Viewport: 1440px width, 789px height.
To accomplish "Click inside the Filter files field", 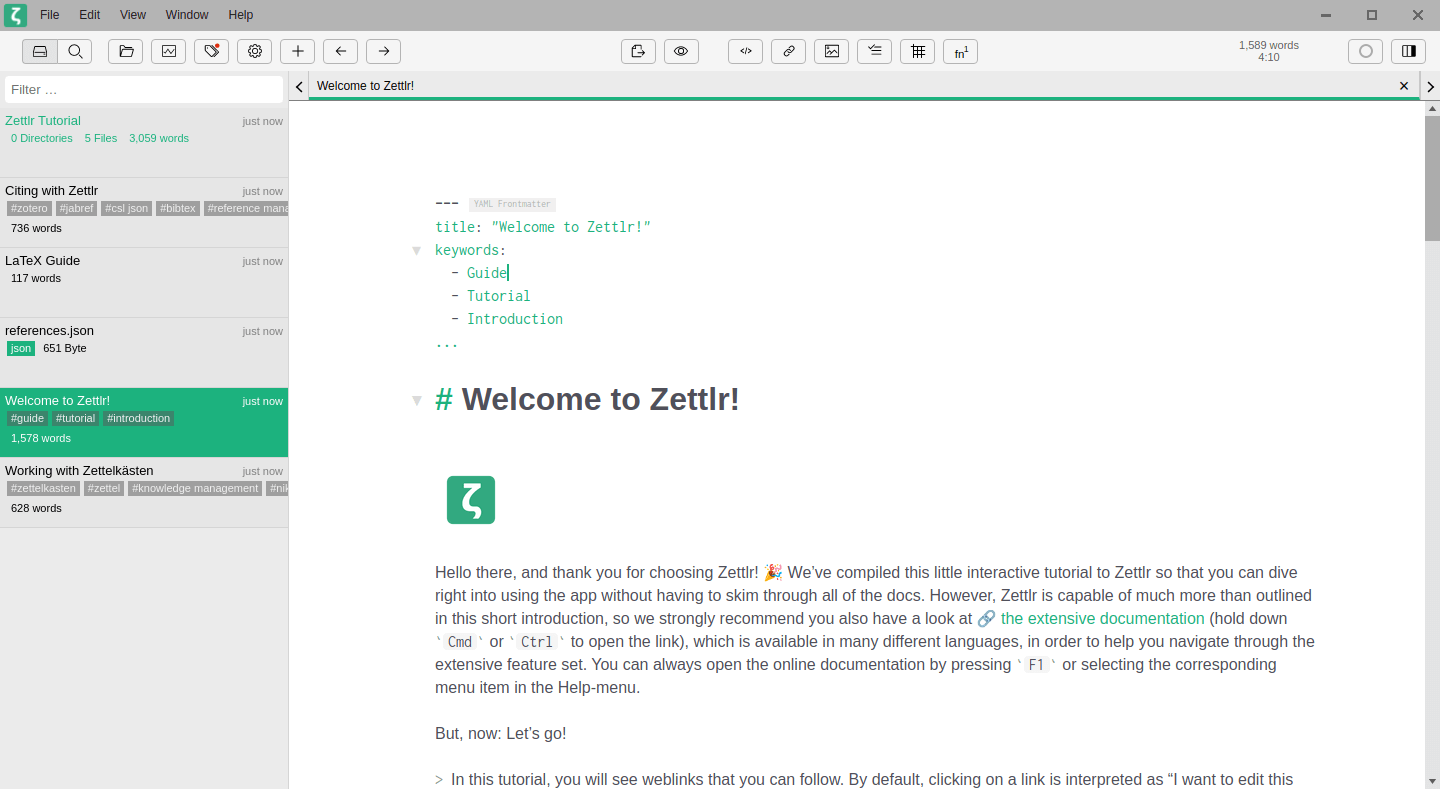I will pyautogui.click(x=143, y=89).
